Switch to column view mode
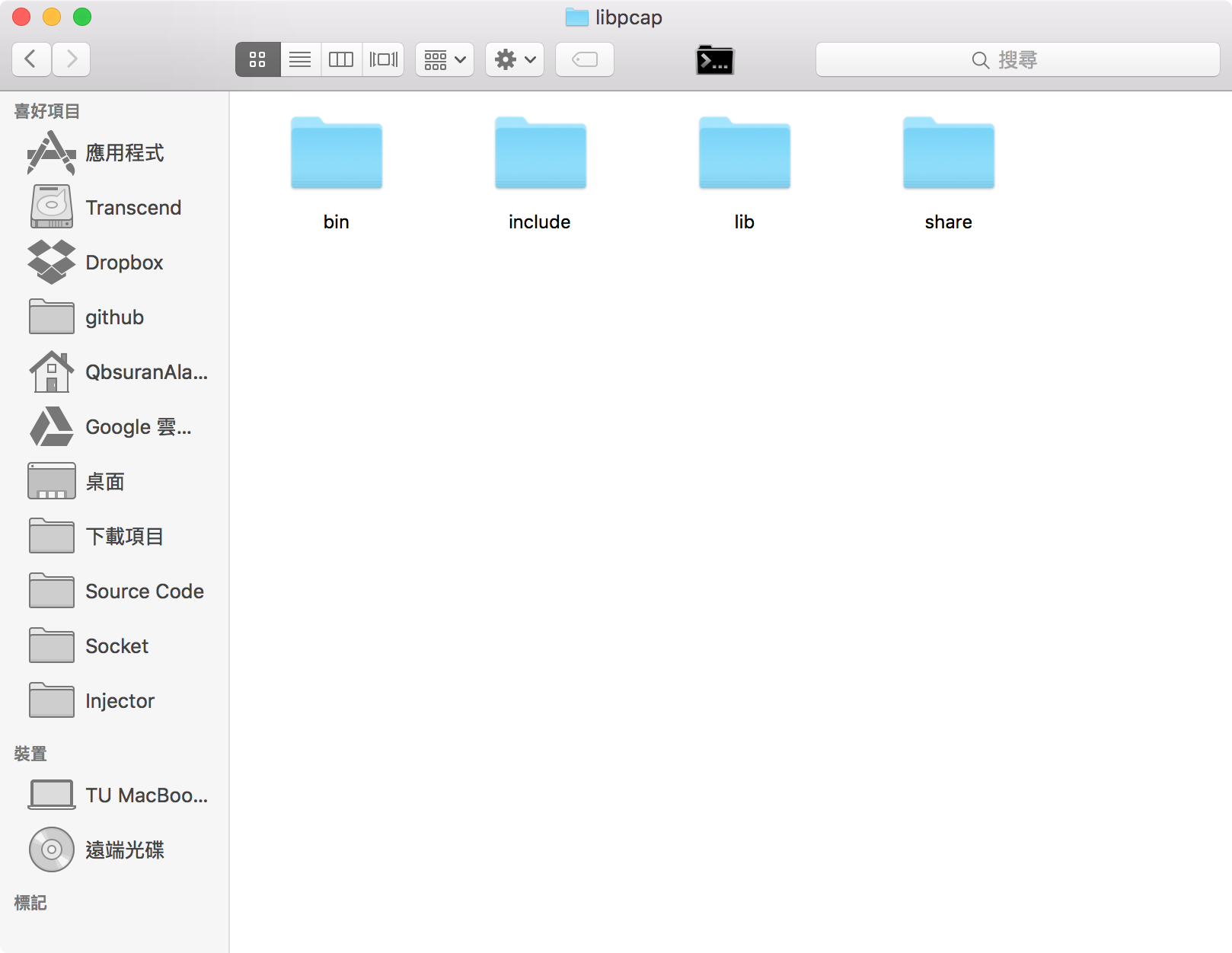The width and height of the screenshot is (1232, 953). click(341, 59)
